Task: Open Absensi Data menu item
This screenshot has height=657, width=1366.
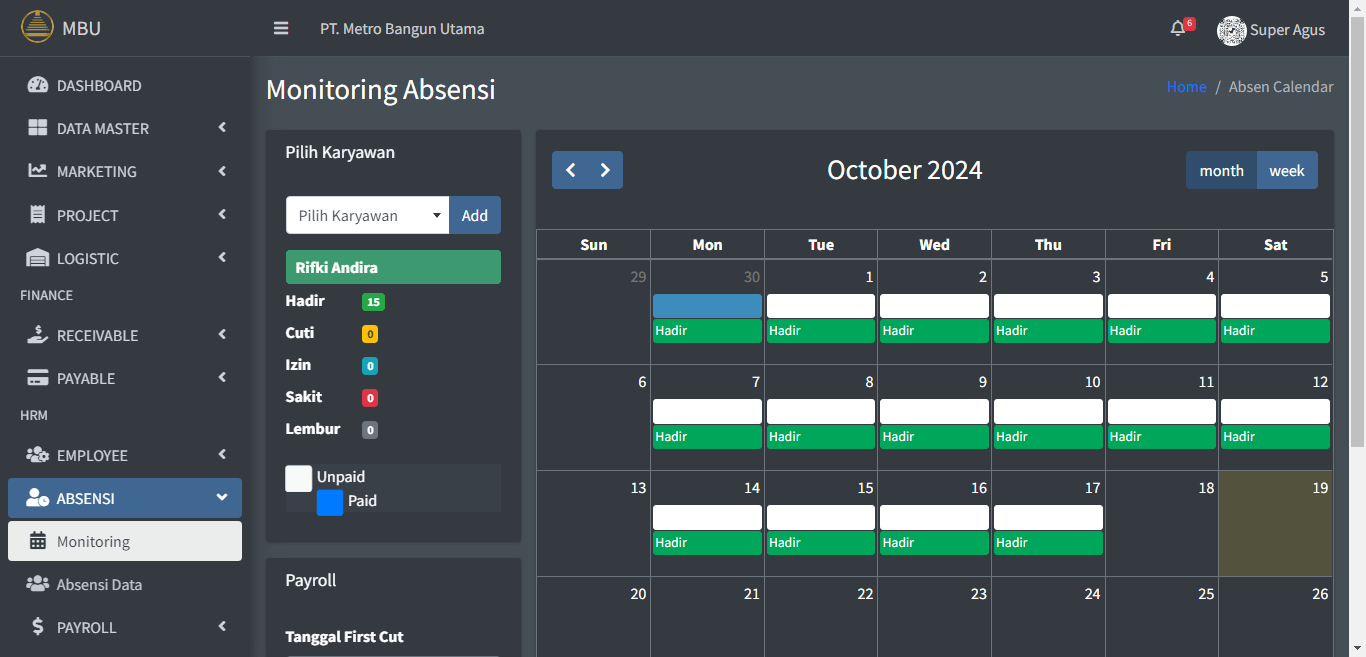Action: click(99, 585)
